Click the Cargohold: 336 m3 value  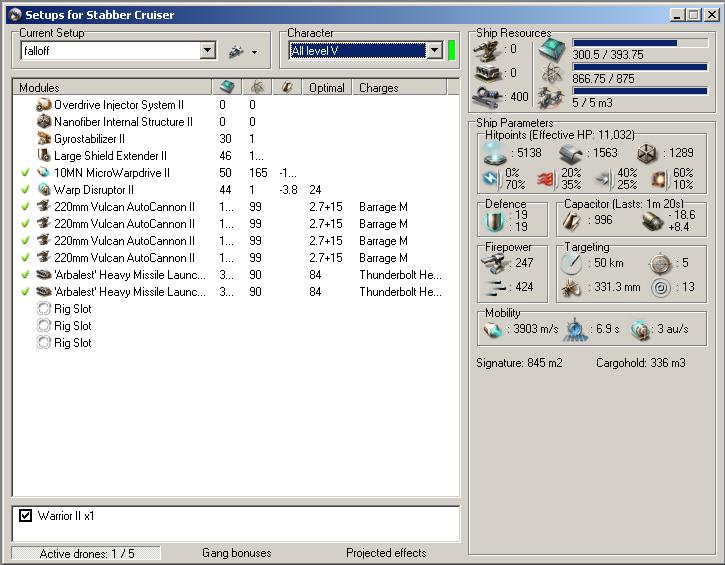pyautogui.click(x=640, y=363)
